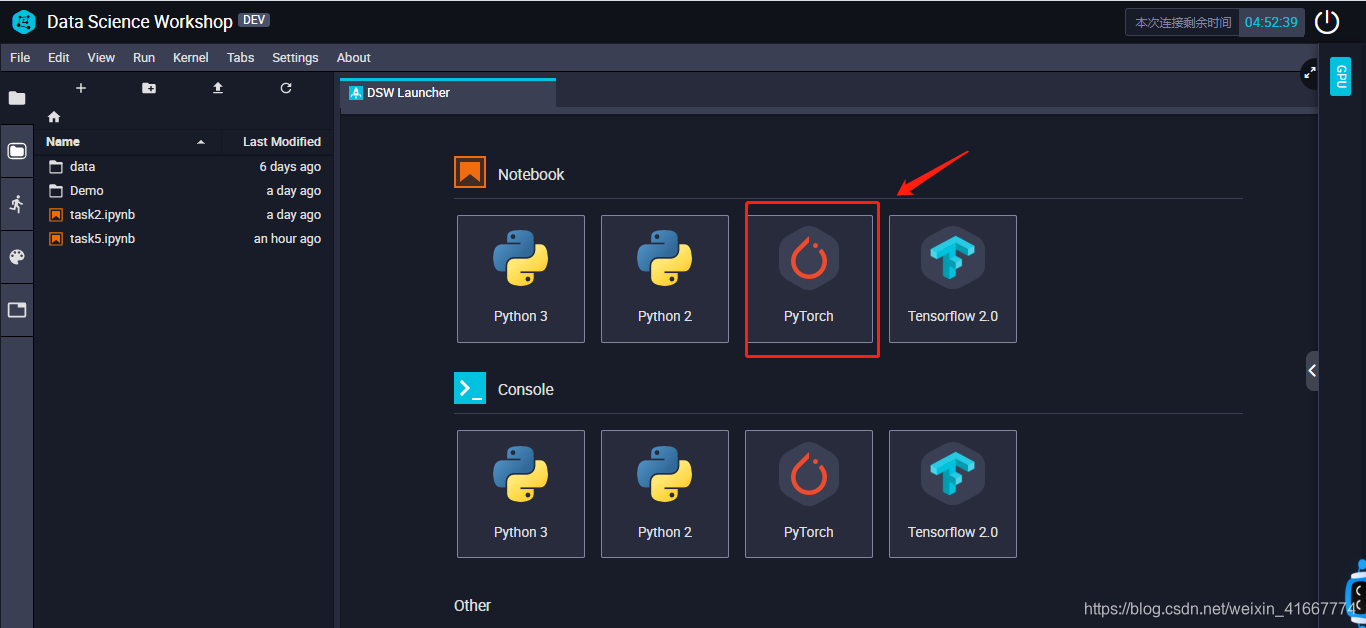Click "6 days ago" for data folder
This screenshot has height=628, width=1366.
(x=290, y=167)
